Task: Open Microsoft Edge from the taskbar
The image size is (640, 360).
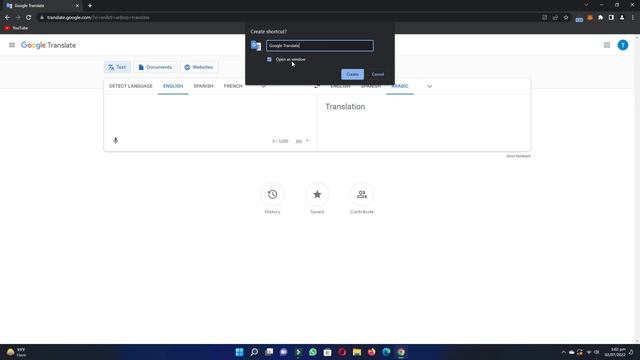Action: click(x=386, y=352)
